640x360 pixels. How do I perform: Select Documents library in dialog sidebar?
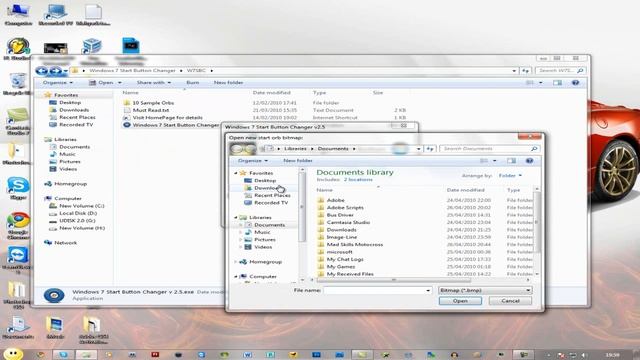[x=269, y=225]
